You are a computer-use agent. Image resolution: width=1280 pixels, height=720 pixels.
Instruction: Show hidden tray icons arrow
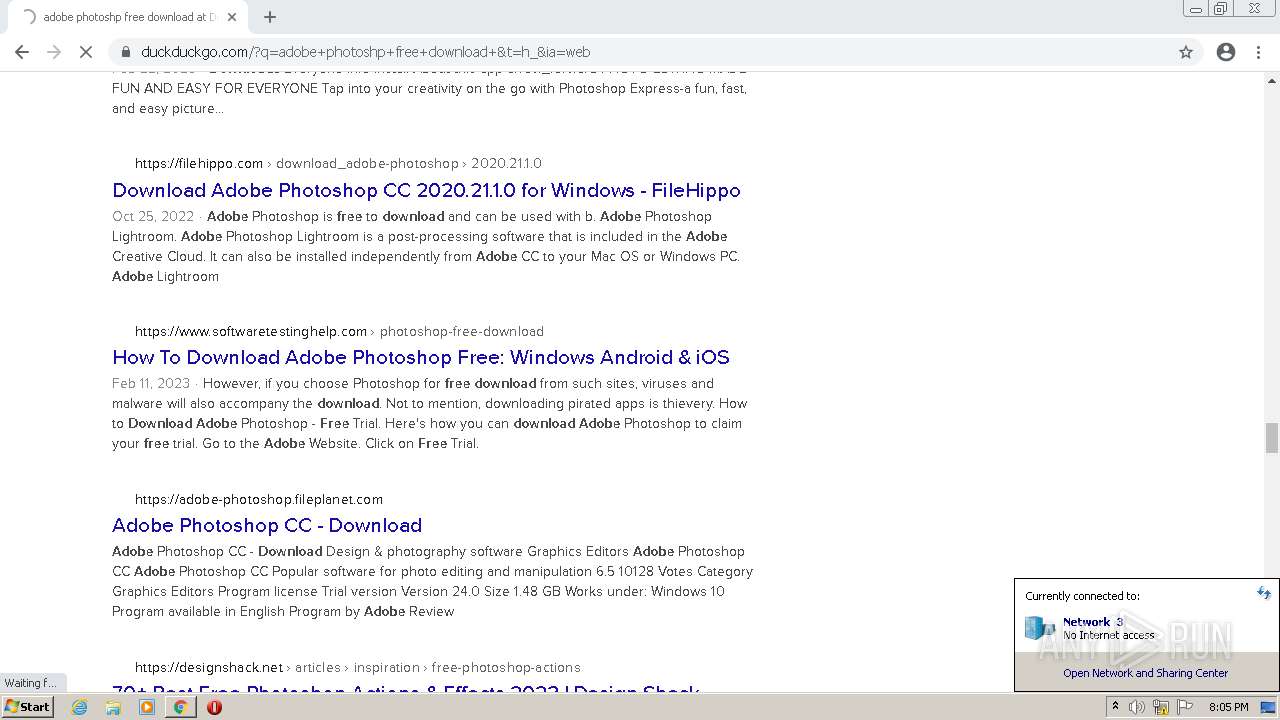(1115, 707)
